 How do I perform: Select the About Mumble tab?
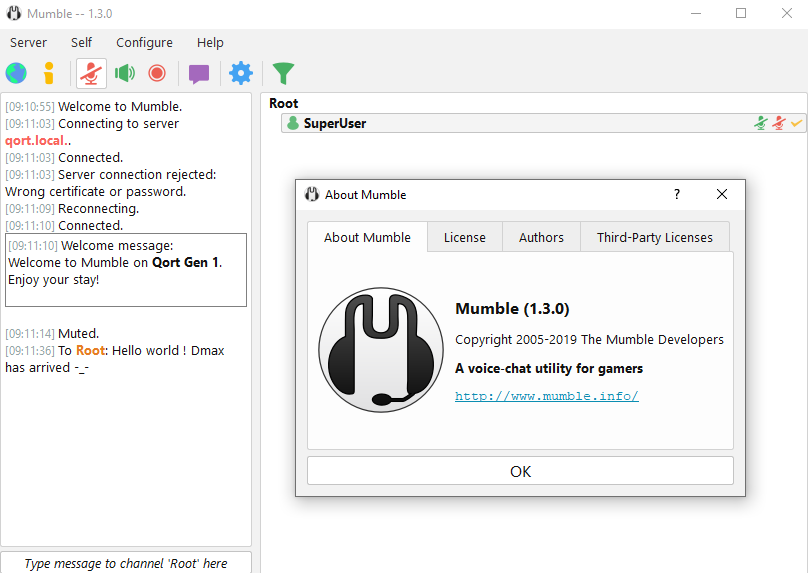click(x=367, y=237)
